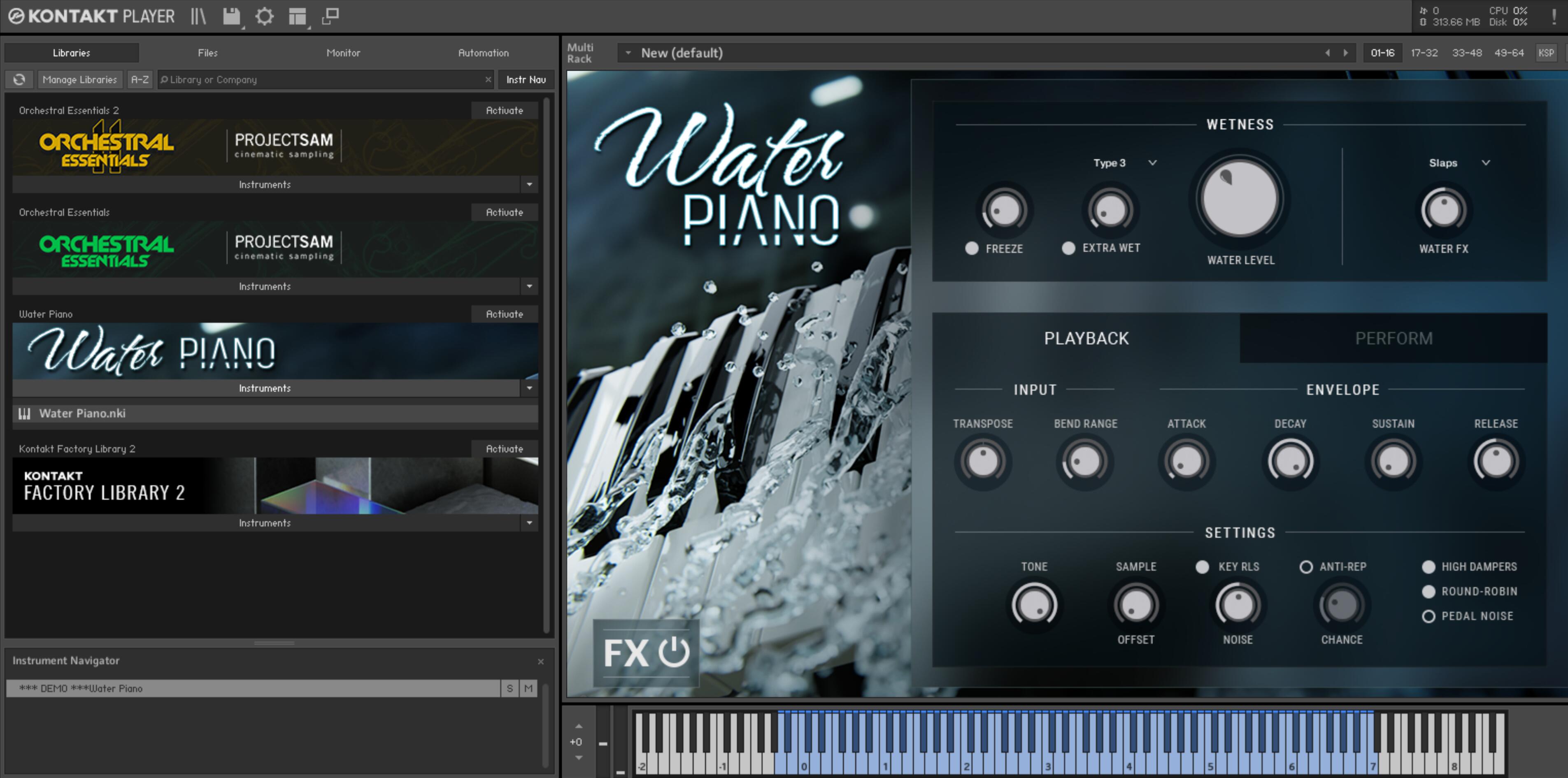1568x778 pixels.
Task: Switch to the Libraries tab
Action: pyautogui.click(x=71, y=53)
